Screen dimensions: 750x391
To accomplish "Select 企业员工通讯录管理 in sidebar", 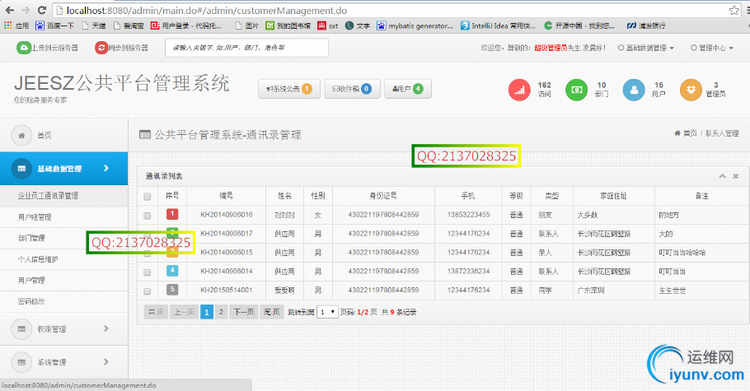I will tap(48, 195).
